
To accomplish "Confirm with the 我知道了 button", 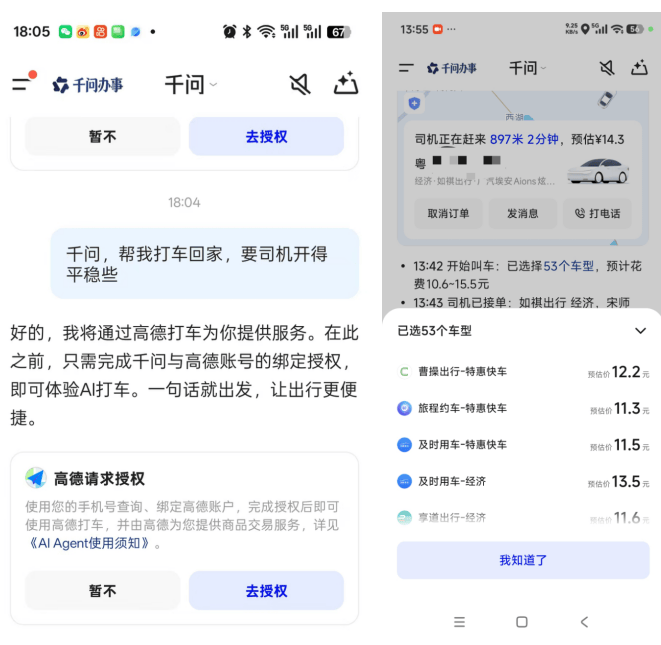I will (523, 560).
